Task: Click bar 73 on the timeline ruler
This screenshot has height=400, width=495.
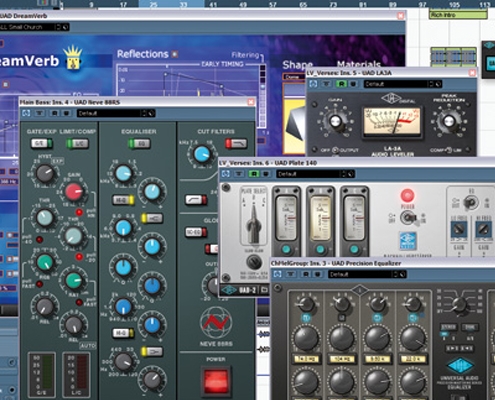Action: pos(333,4)
